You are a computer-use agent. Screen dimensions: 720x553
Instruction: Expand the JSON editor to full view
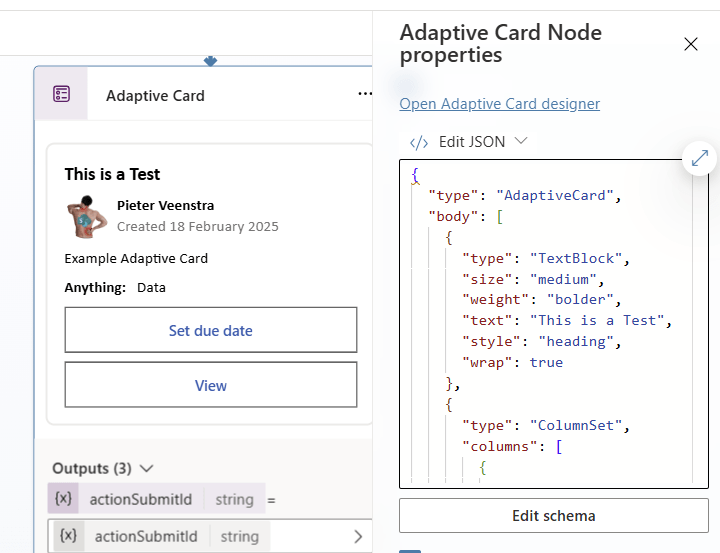tap(699, 158)
